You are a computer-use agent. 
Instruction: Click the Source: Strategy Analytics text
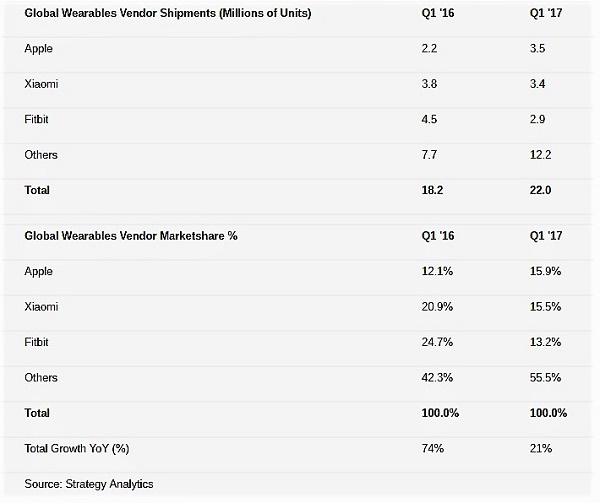[89, 484]
